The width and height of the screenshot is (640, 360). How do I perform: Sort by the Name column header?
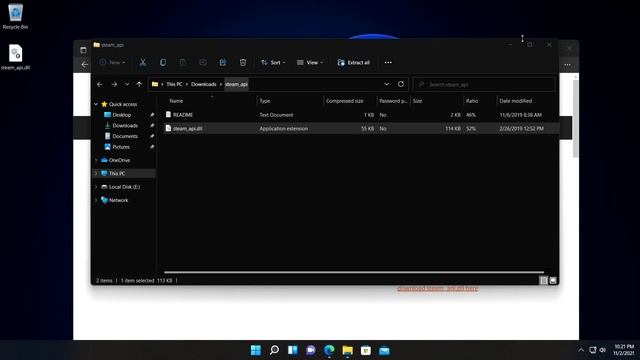coord(176,101)
